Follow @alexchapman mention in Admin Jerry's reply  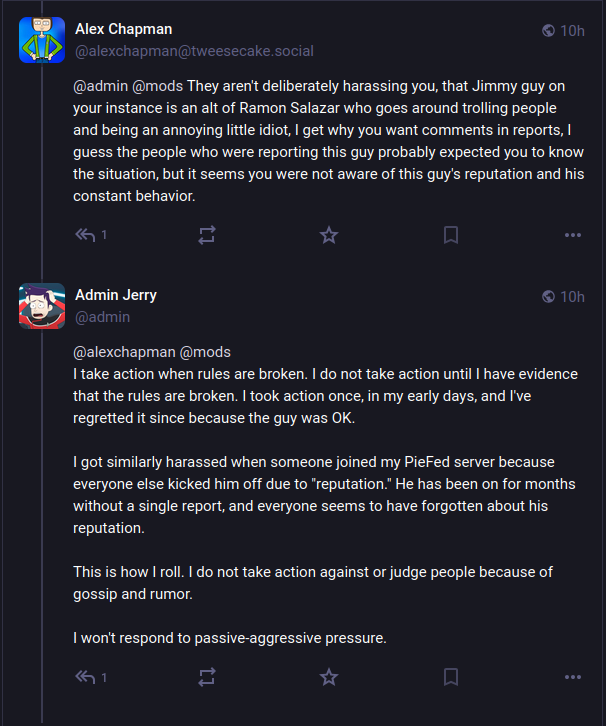pyautogui.click(x=124, y=351)
